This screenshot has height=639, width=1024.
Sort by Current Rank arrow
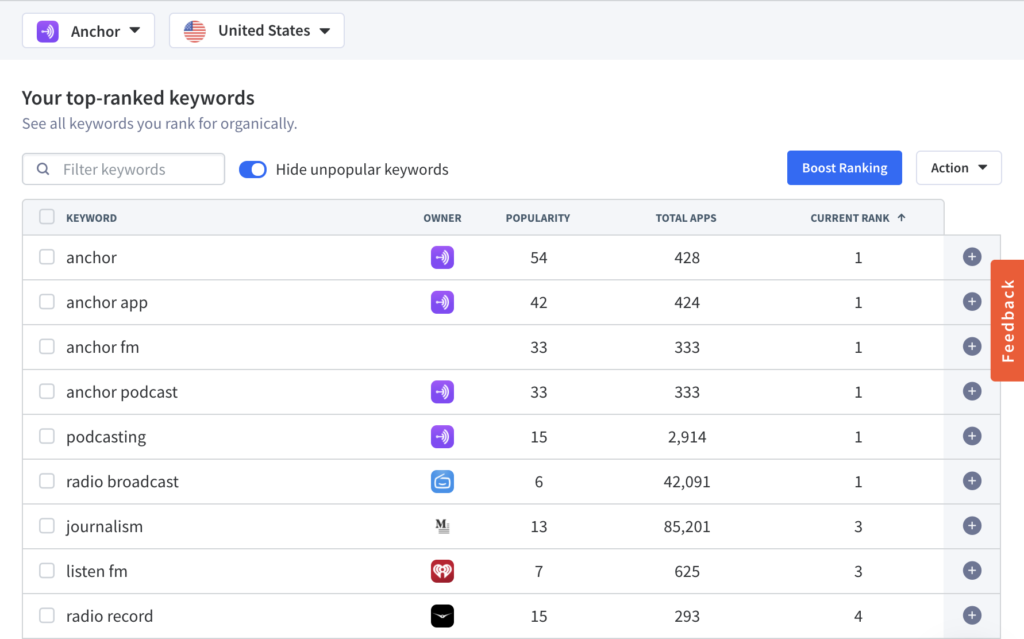[x=901, y=218]
